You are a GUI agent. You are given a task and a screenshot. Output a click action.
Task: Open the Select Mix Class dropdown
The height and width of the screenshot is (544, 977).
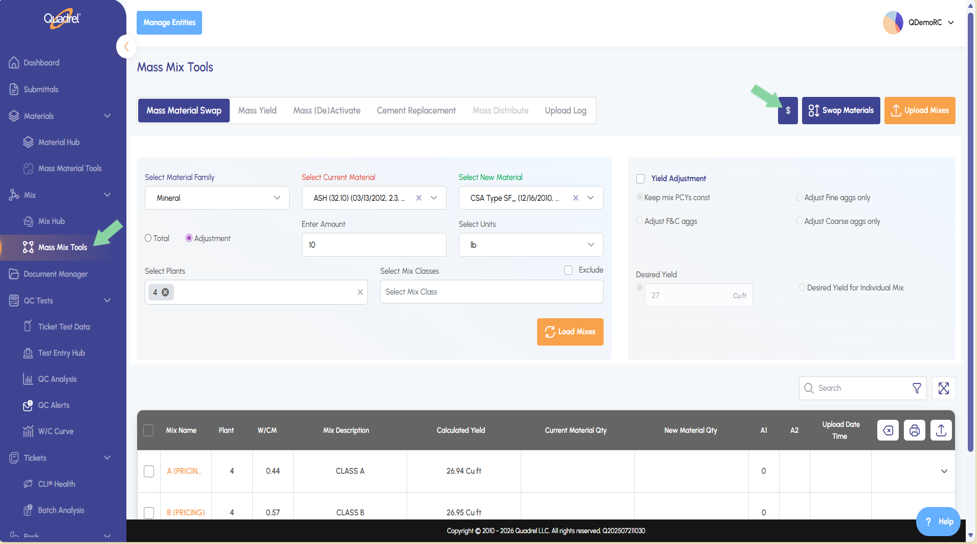pyautogui.click(x=492, y=292)
